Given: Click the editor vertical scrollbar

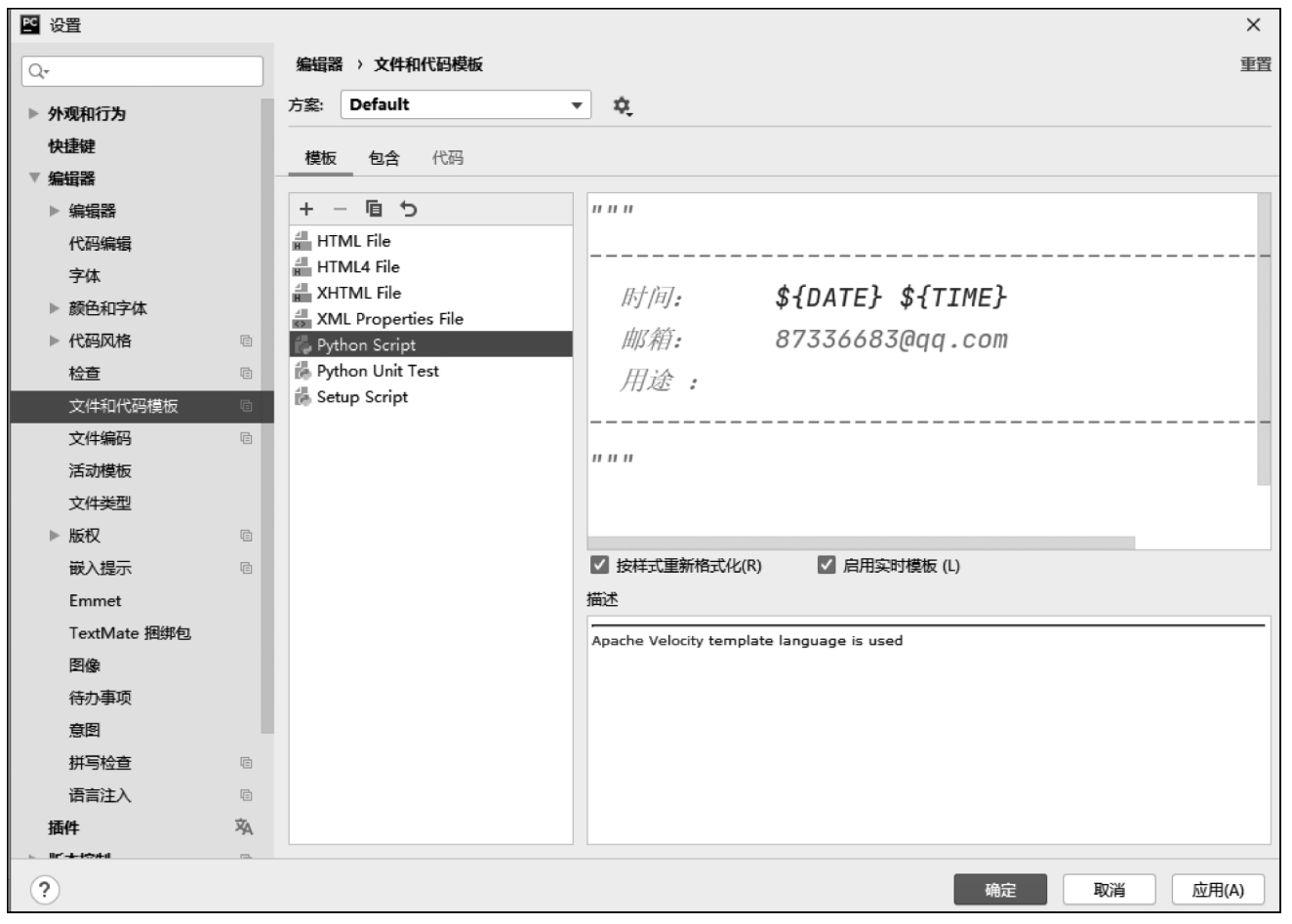Looking at the screenshot, I should point(1265,339).
